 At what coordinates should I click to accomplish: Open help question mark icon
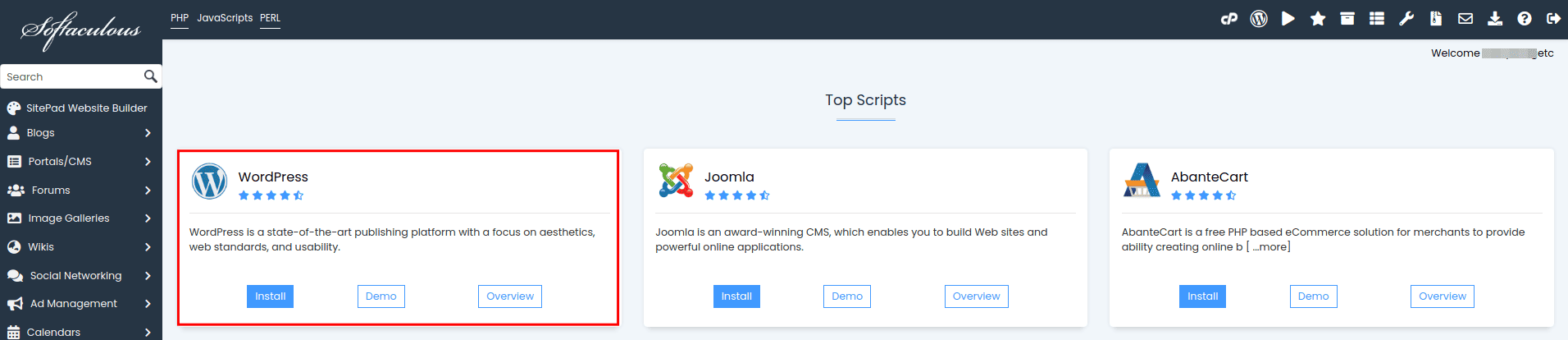(1525, 18)
